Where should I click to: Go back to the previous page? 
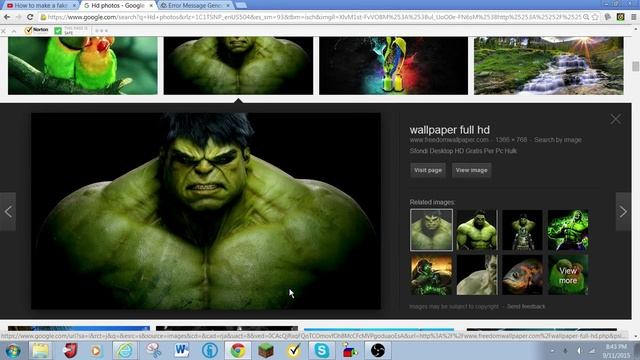pyautogui.click(x=7, y=17)
